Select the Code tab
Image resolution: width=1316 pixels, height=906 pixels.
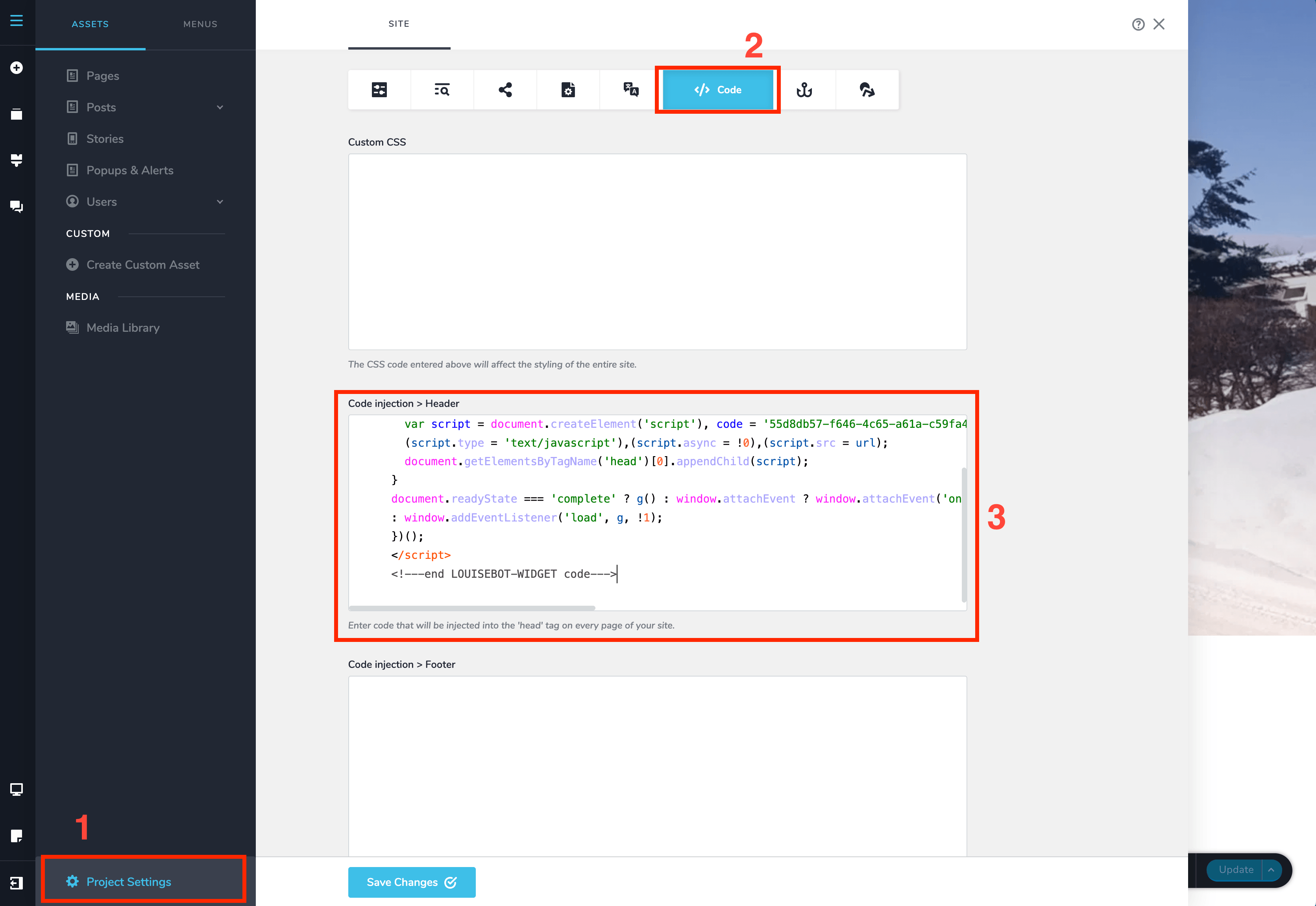(718, 90)
